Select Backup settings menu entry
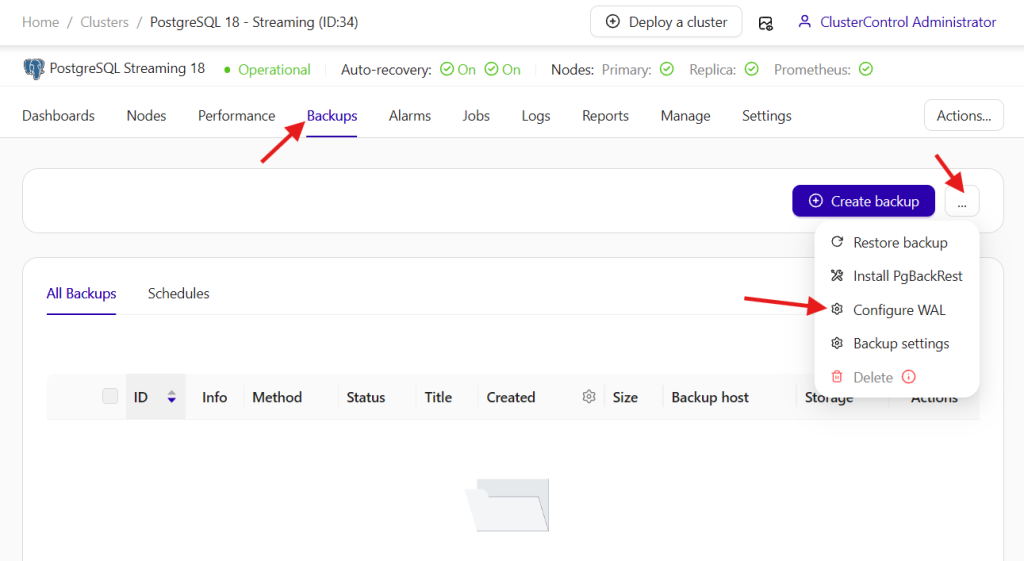The width and height of the screenshot is (1024, 561). click(x=897, y=344)
